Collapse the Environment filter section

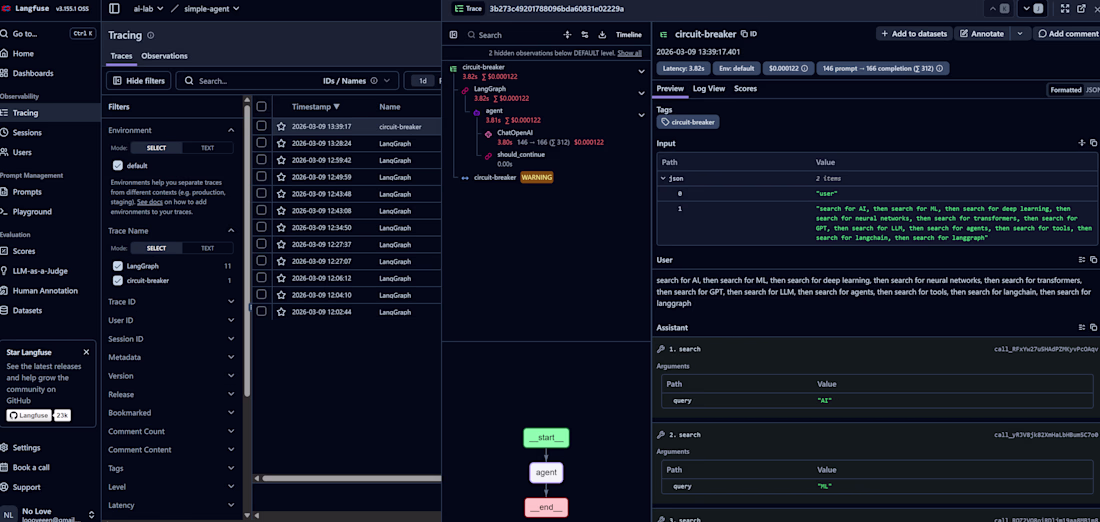(x=231, y=130)
